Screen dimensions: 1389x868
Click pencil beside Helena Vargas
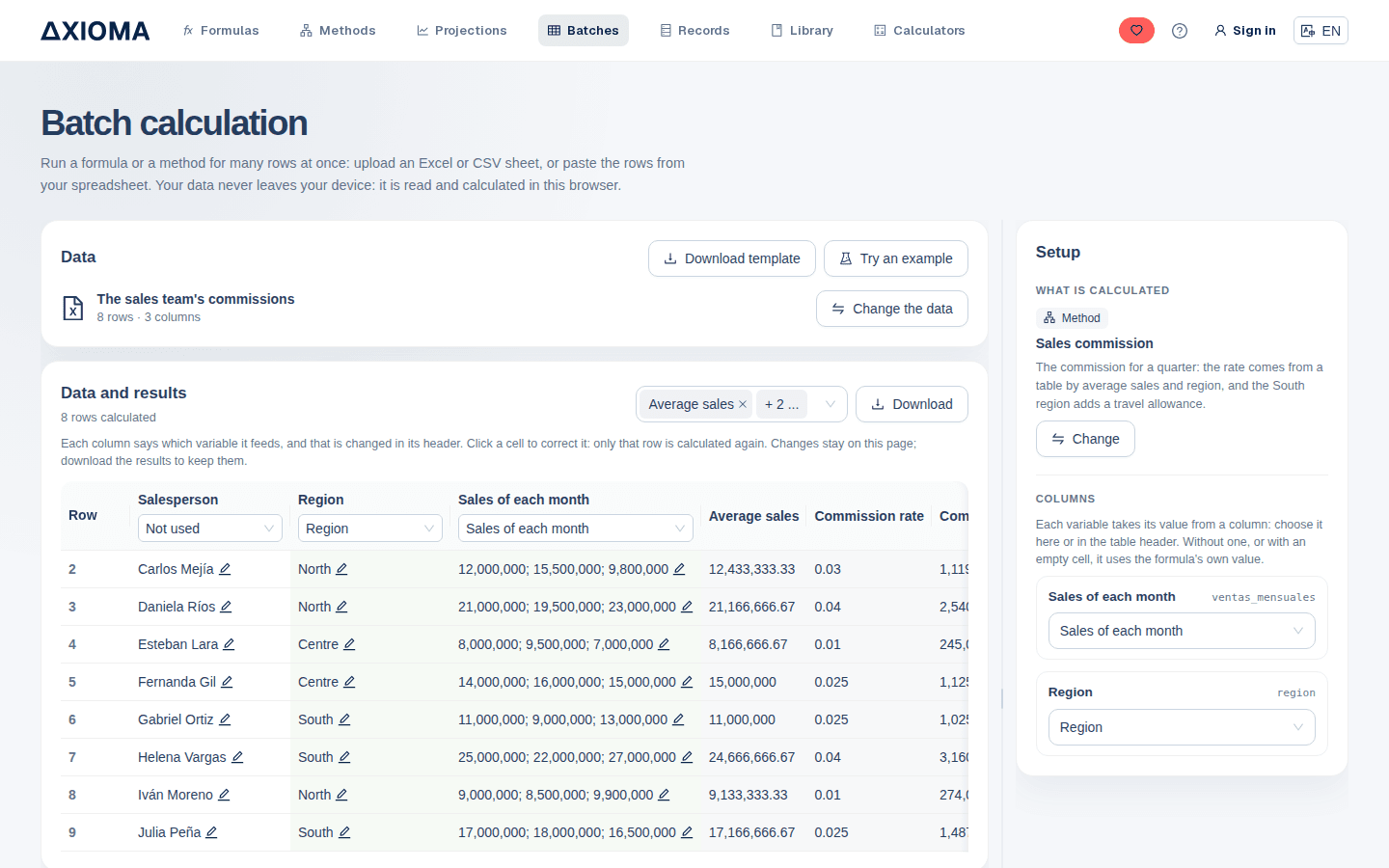pos(237,757)
